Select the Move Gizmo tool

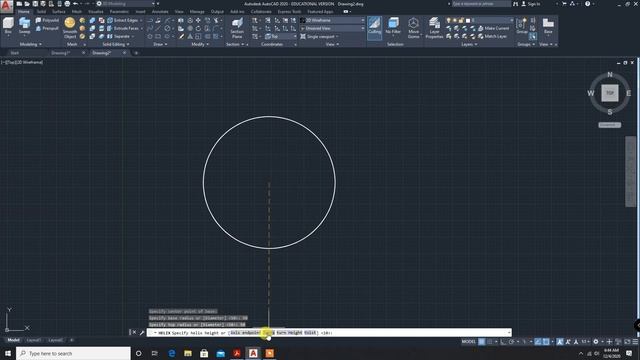pos(413,28)
